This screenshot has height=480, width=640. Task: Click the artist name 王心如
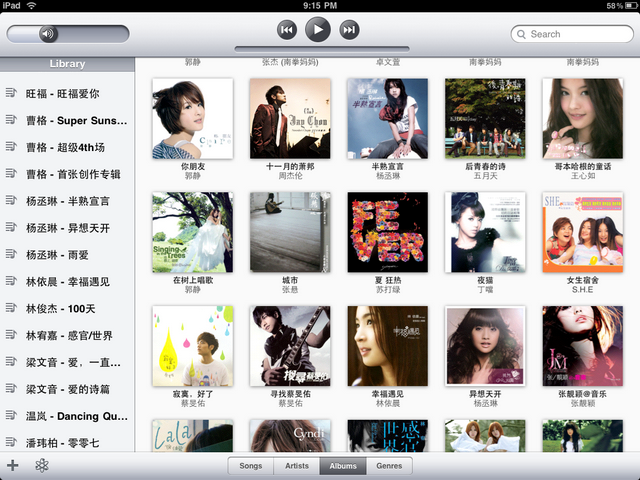pyautogui.click(x=583, y=176)
